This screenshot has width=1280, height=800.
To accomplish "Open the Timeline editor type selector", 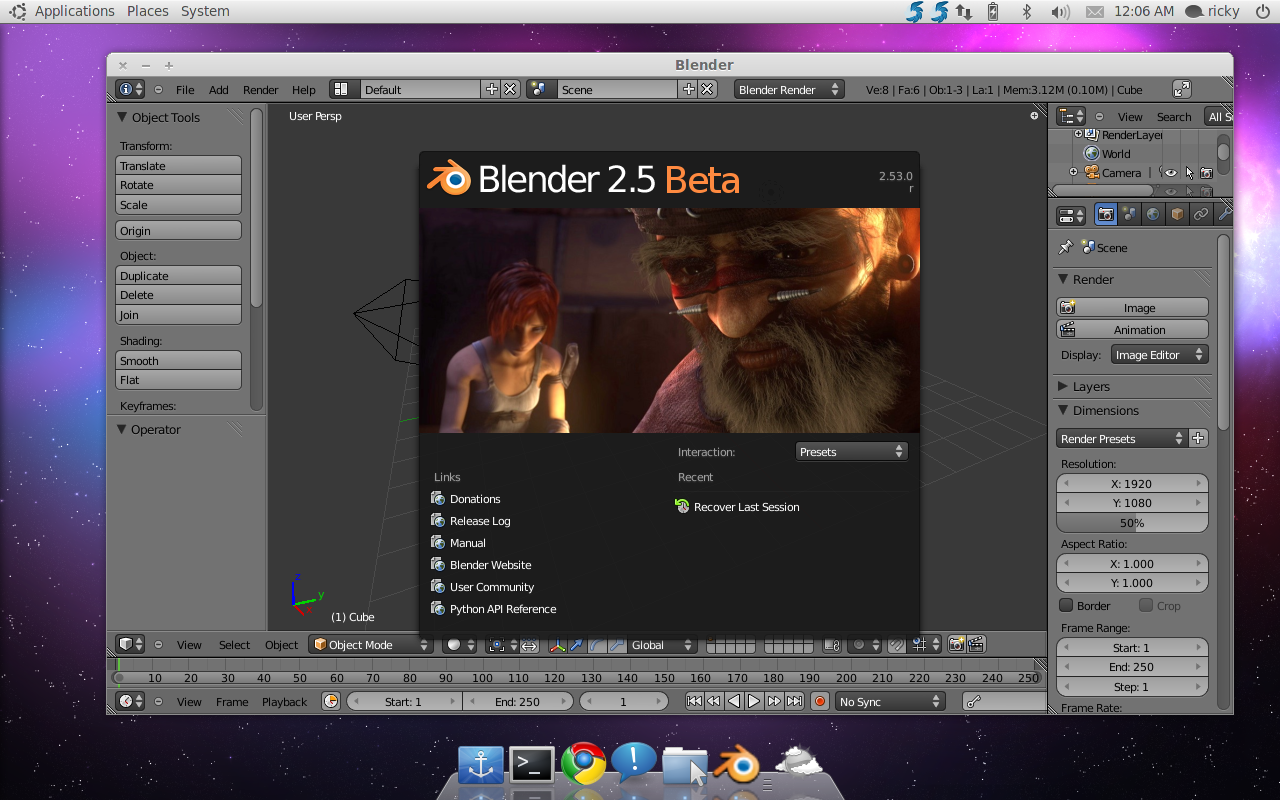I will click(x=130, y=701).
